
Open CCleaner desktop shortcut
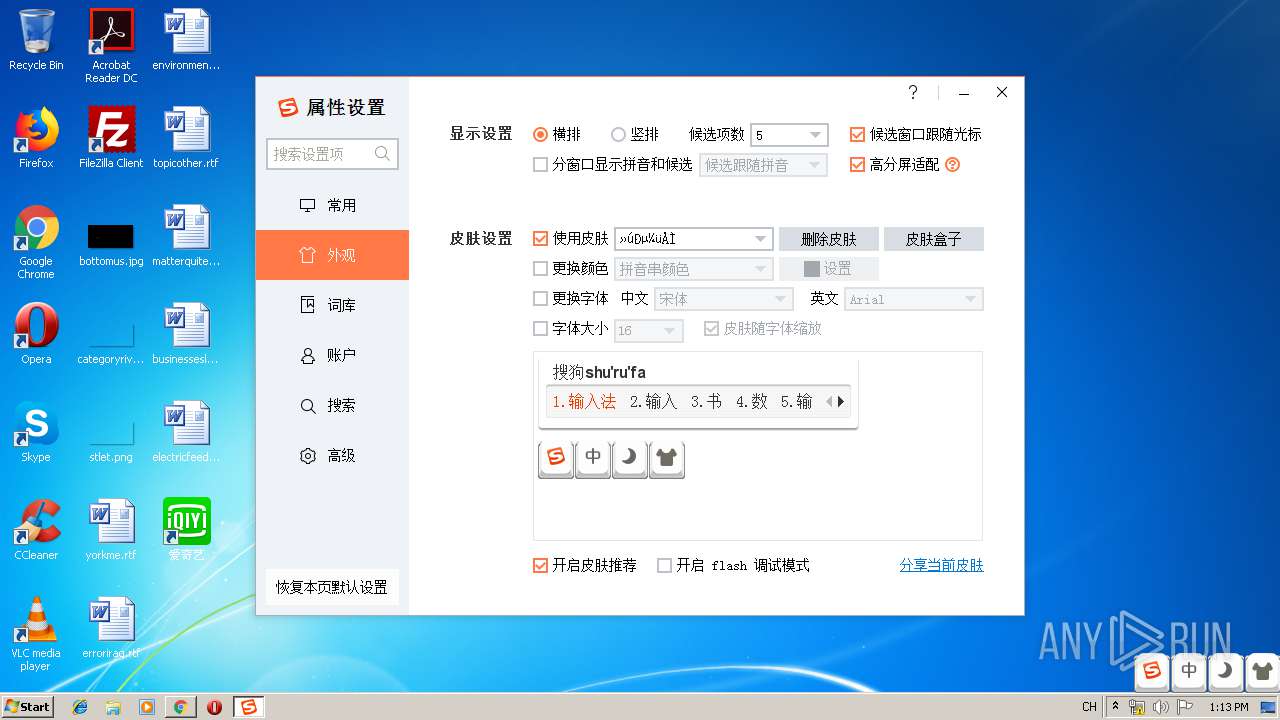[36, 530]
